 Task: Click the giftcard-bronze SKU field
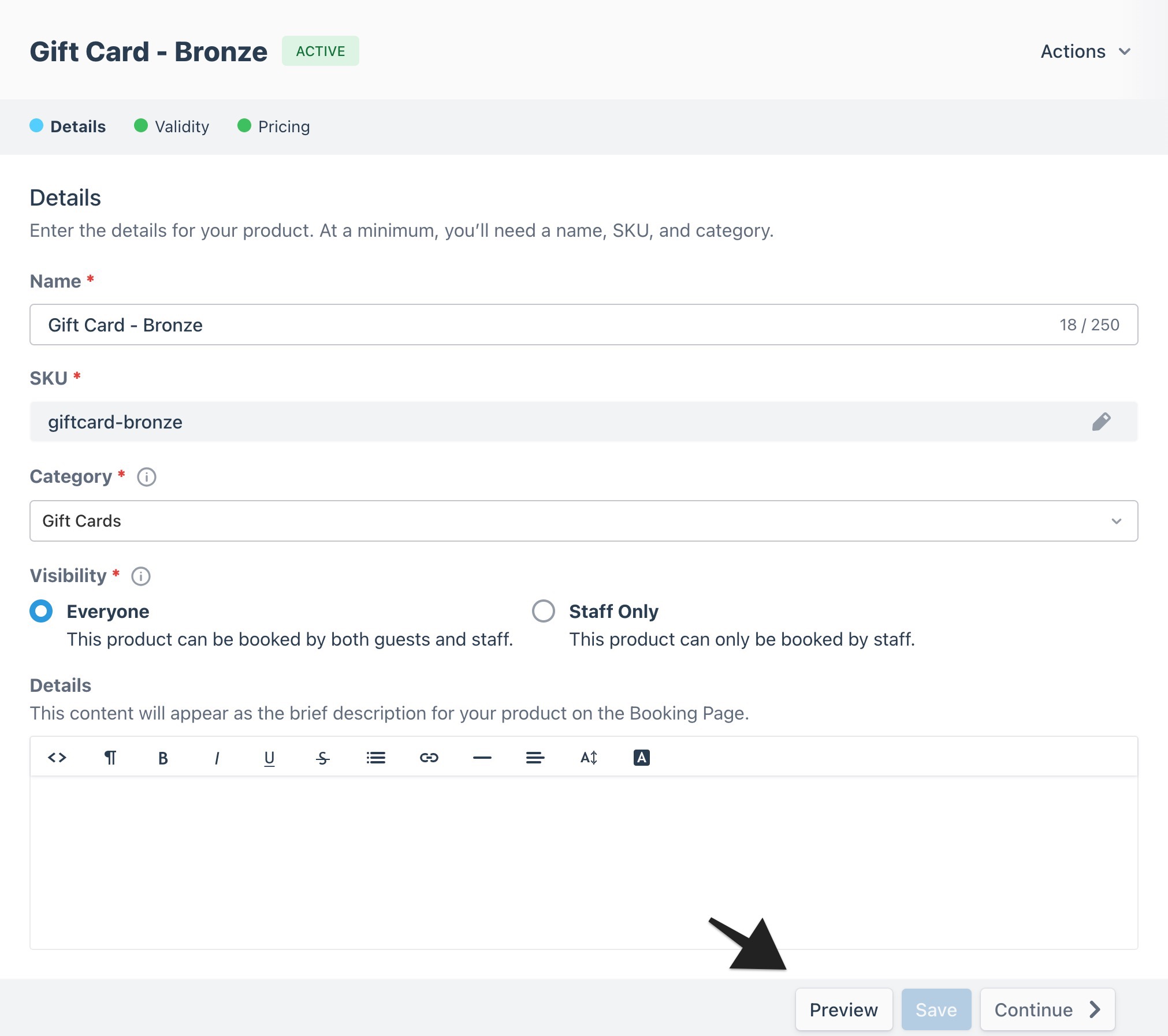click(584, 422)
